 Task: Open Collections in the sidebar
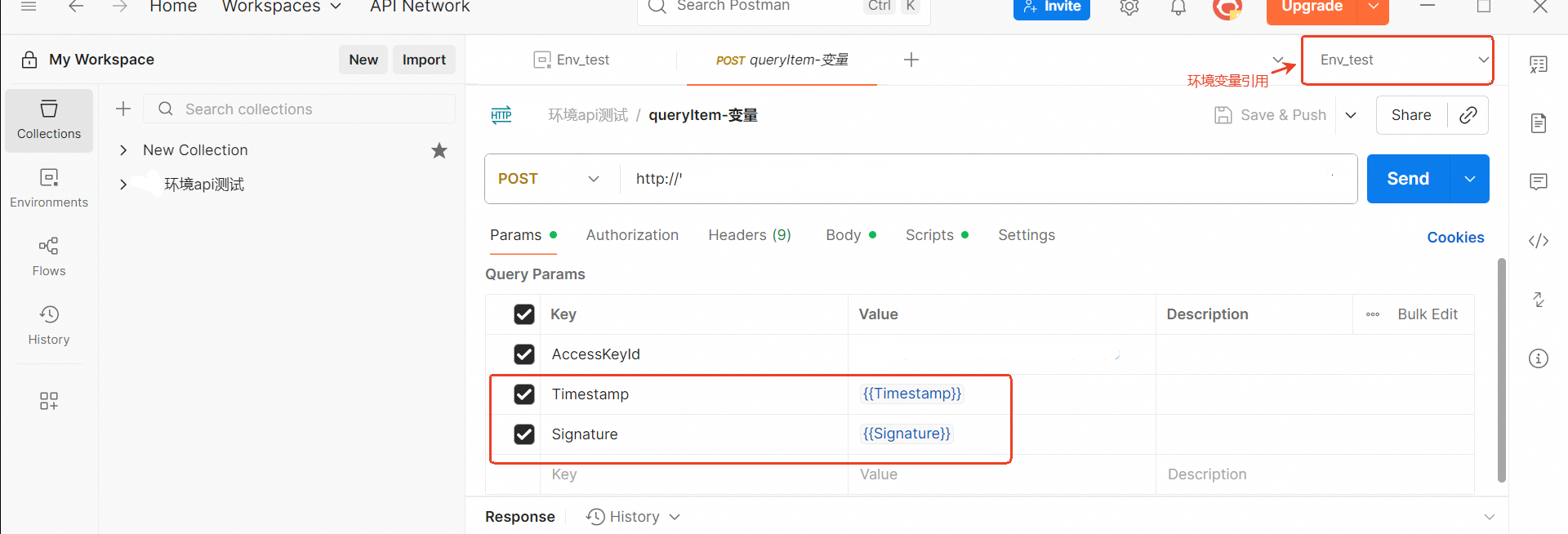(x=49, y=120)
